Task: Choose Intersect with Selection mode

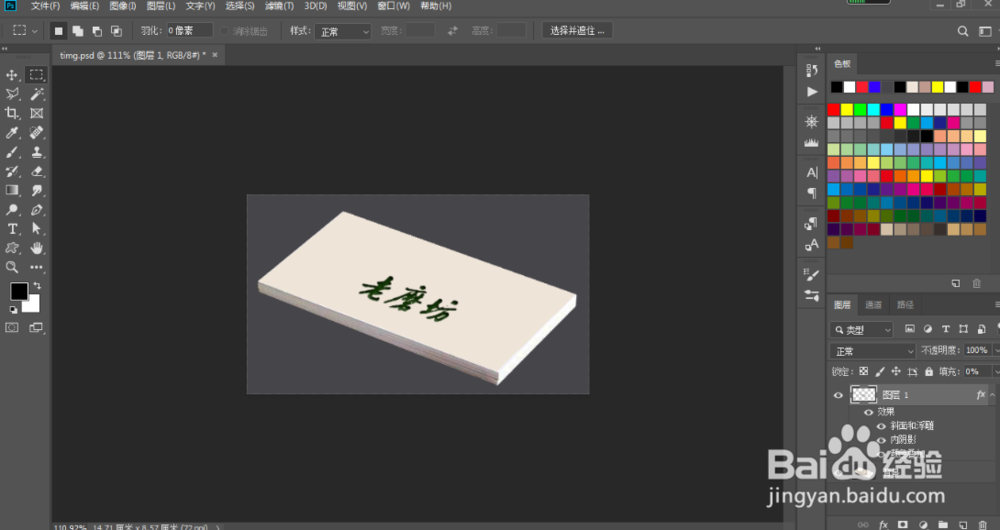Action: [116, 31]
